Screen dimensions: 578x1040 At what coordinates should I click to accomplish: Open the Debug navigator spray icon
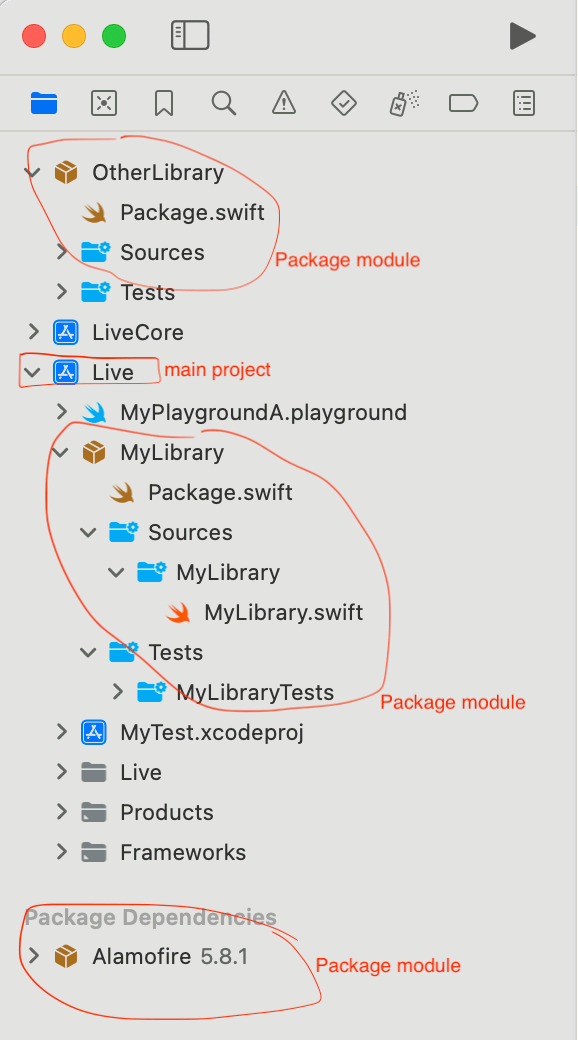pos(403,103)
